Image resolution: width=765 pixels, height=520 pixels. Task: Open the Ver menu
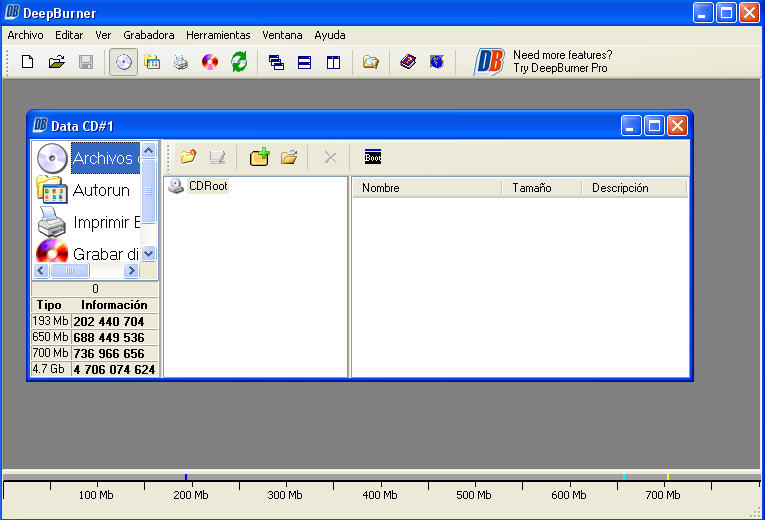[x=103, y=35]
